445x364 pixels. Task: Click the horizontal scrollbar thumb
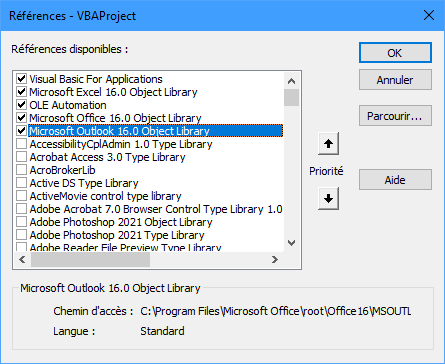tap(90, 259)
